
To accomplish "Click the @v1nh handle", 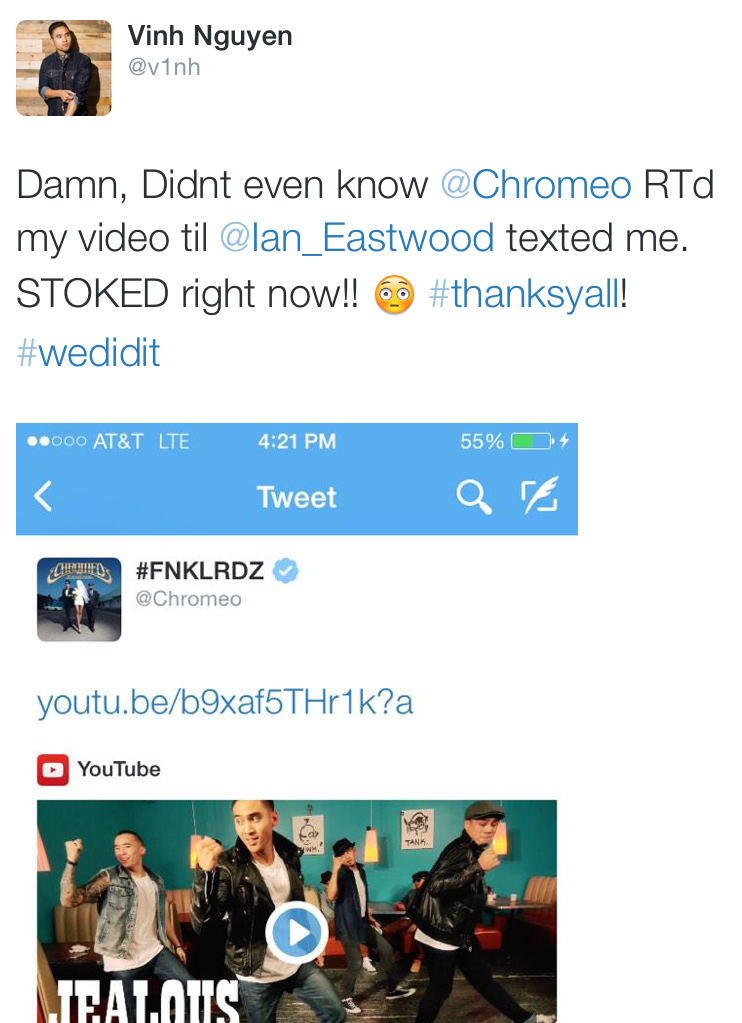I will tap(164, 67).
